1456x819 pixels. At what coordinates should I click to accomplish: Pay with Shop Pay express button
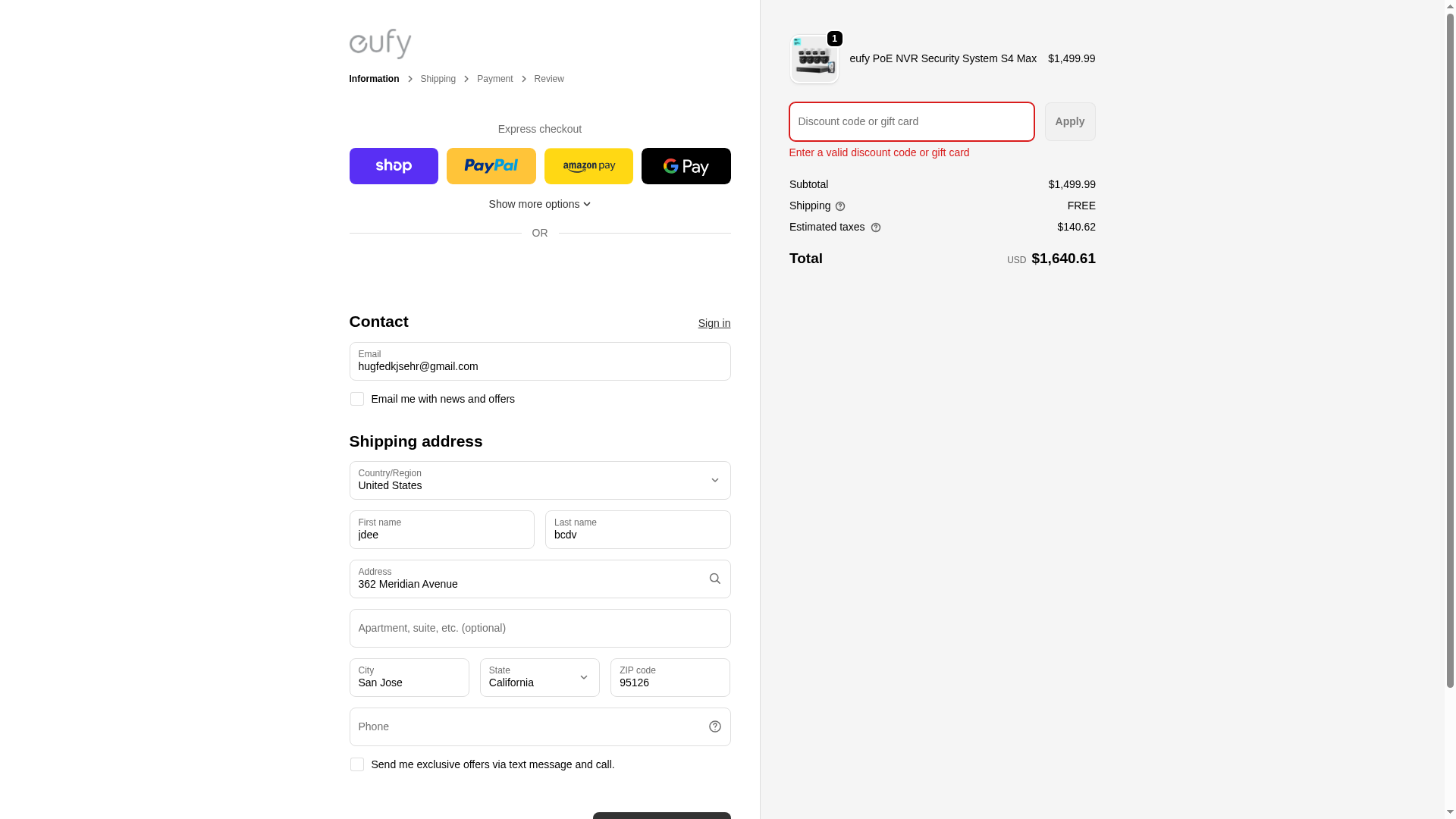394,166
